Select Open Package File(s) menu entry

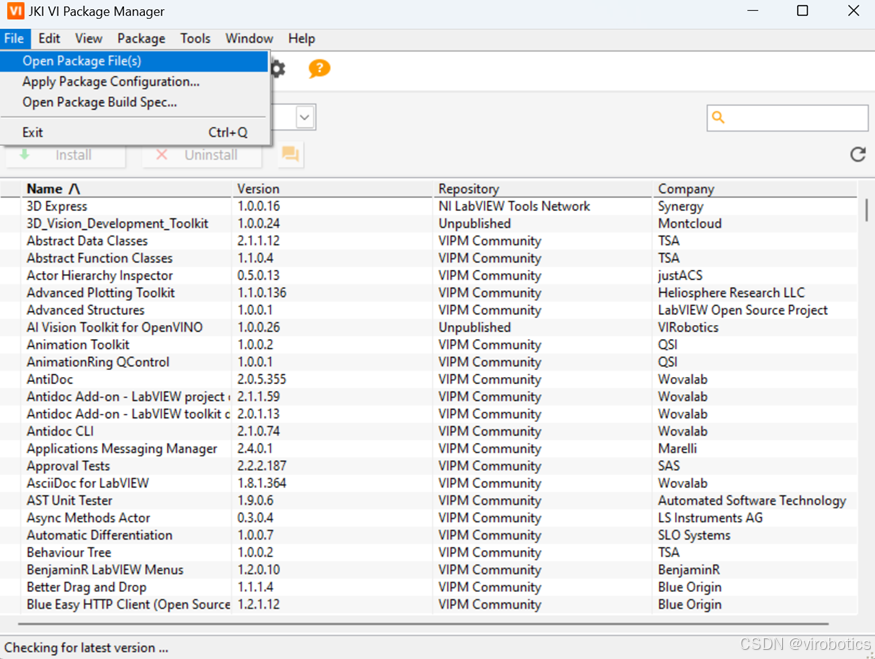tap(134, 61)
